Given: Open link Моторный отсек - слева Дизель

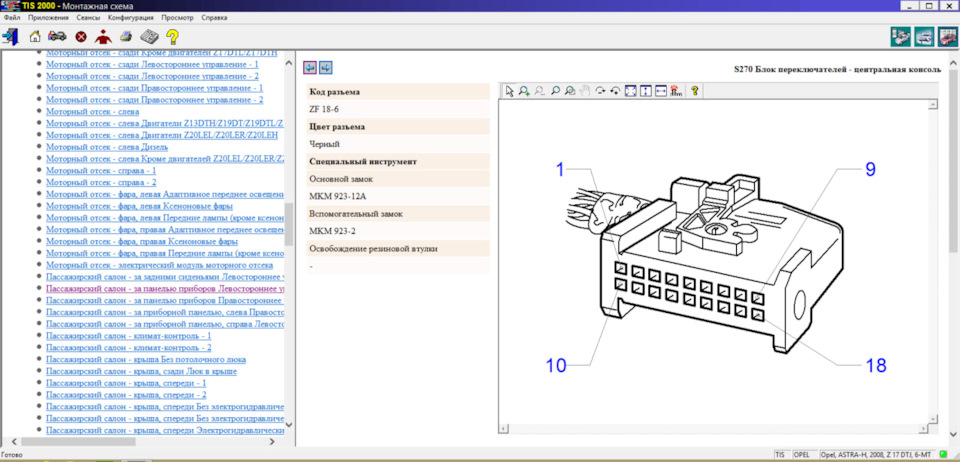Looking at the screenshot, I should pos(107,147).
